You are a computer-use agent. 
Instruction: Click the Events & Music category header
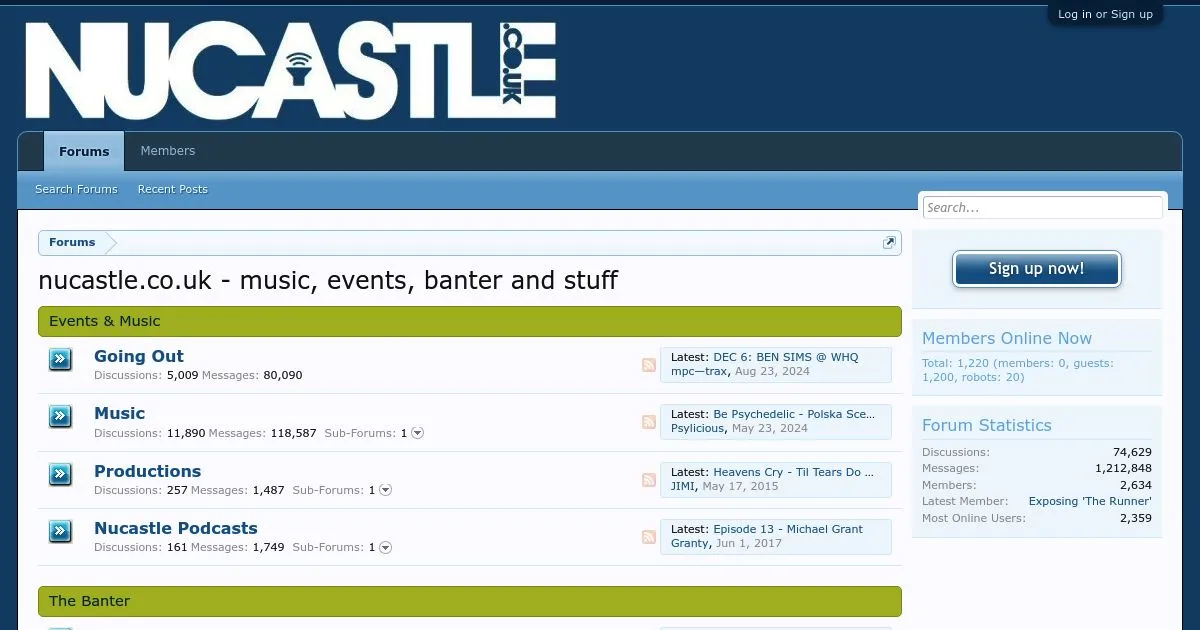tap(470, 321)
